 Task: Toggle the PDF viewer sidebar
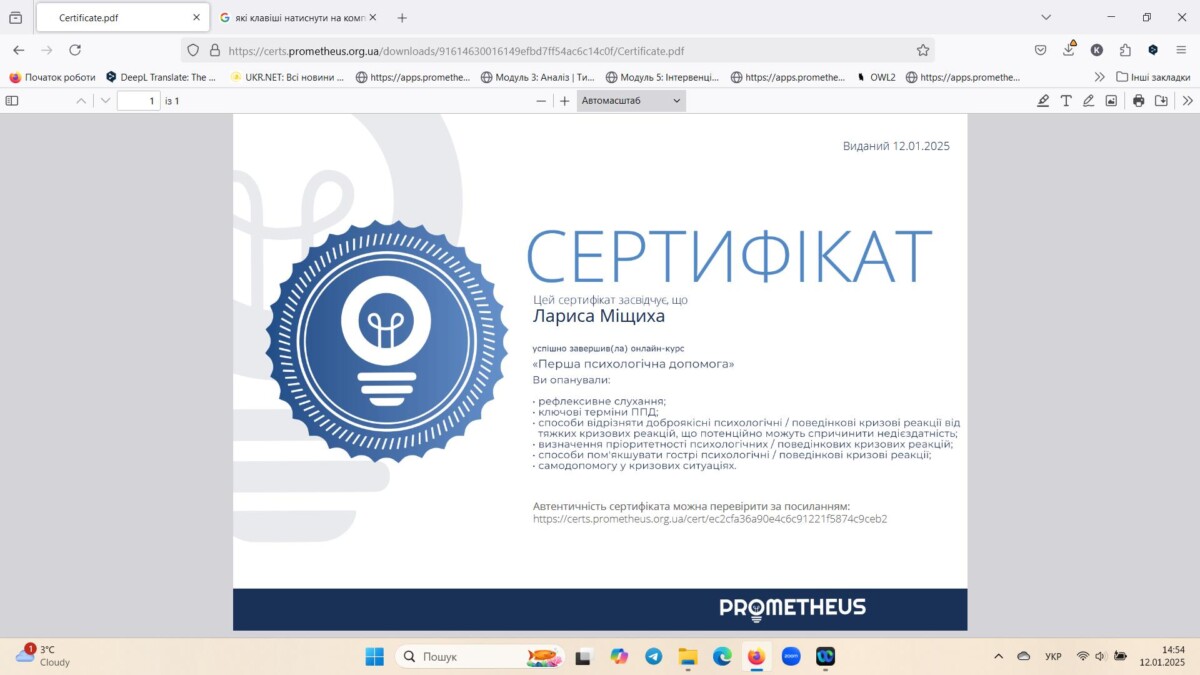(x=12, y=101)
